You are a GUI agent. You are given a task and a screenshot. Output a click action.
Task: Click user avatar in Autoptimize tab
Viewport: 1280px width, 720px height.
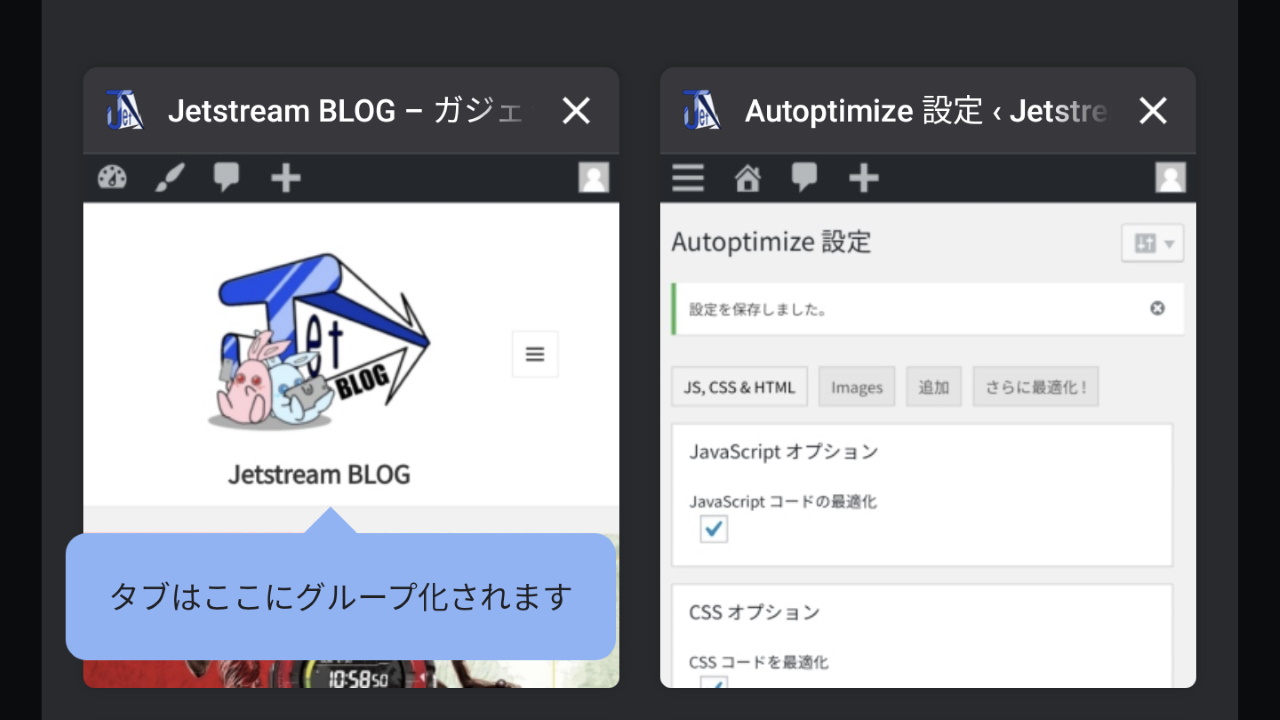tap(1170, 178)
